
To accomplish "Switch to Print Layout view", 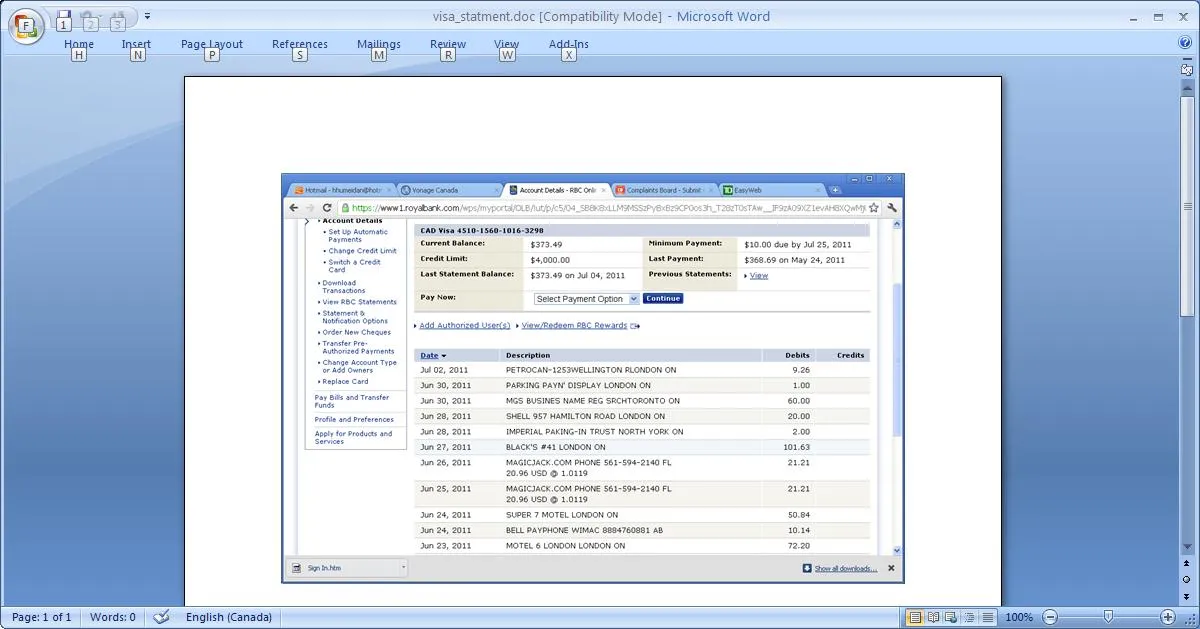I will [914, 617].
